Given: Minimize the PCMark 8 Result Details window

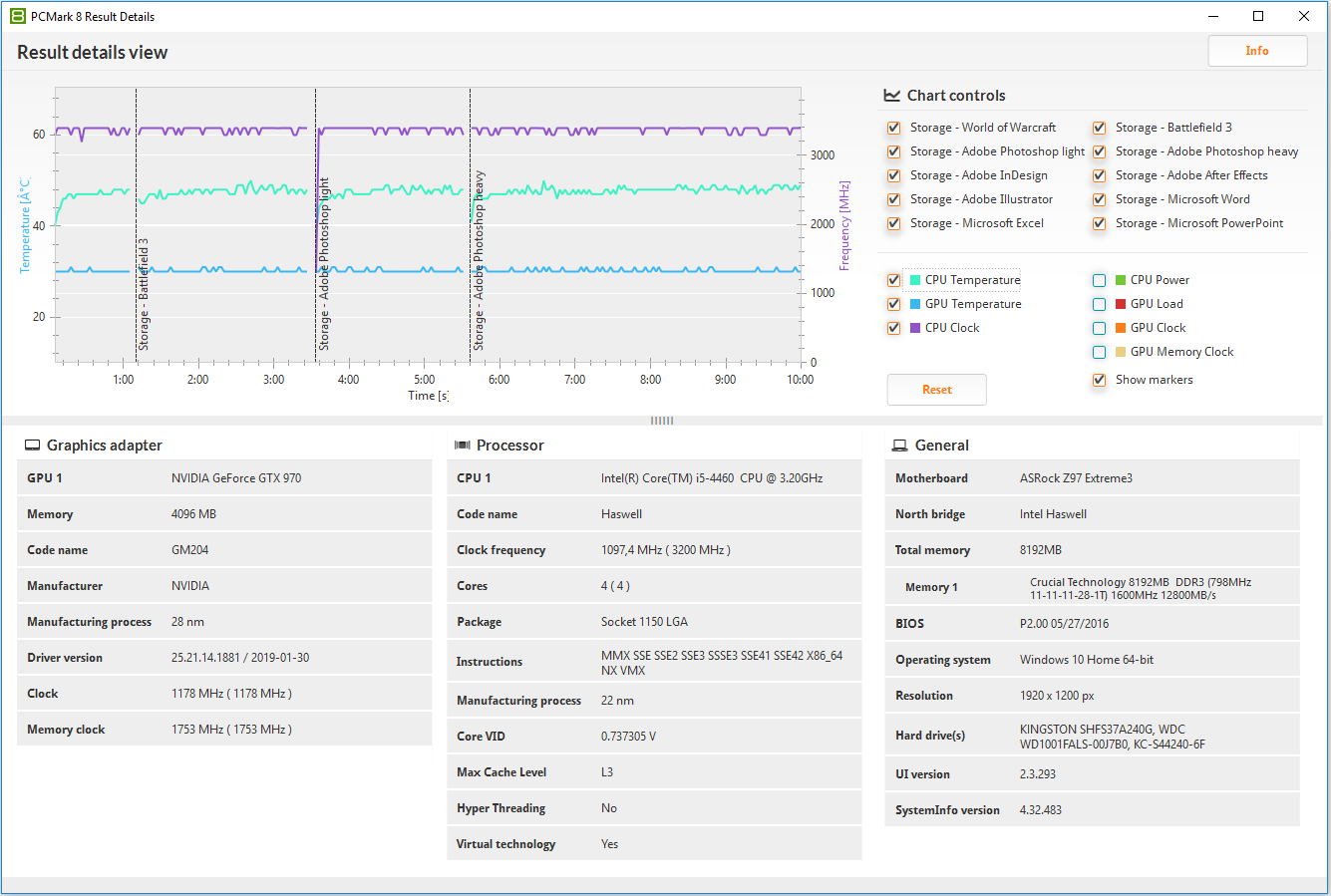Looking at the screenshot, I should point(1213,16).
